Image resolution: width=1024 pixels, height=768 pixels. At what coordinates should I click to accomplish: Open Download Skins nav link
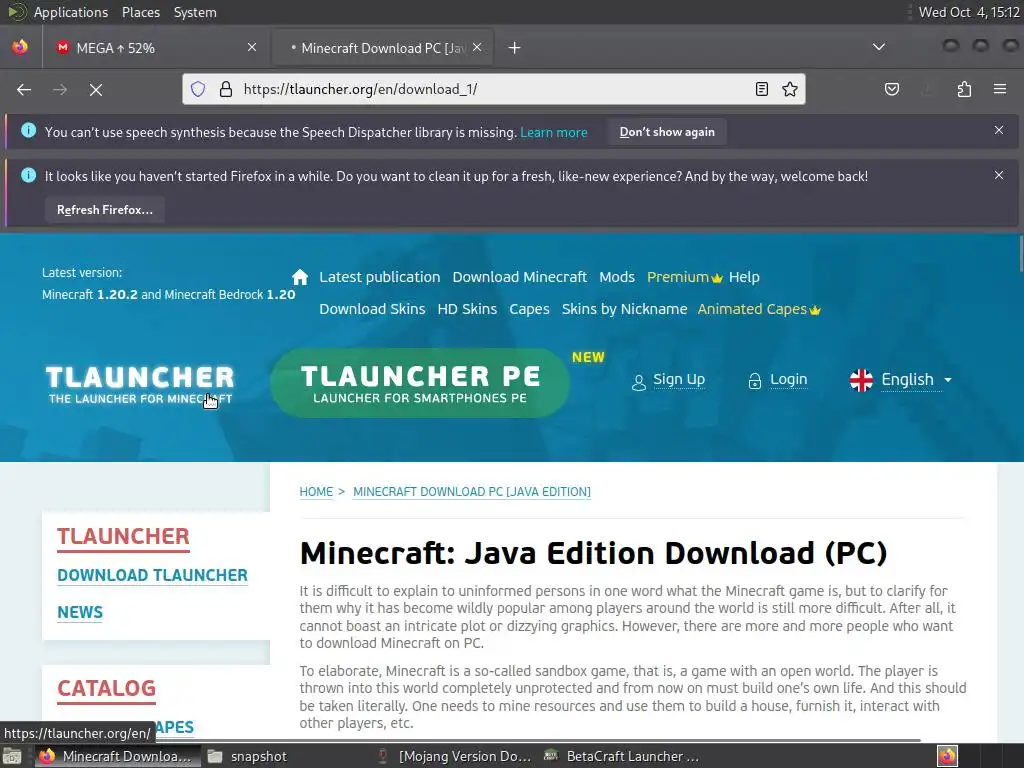click(372, 309)
